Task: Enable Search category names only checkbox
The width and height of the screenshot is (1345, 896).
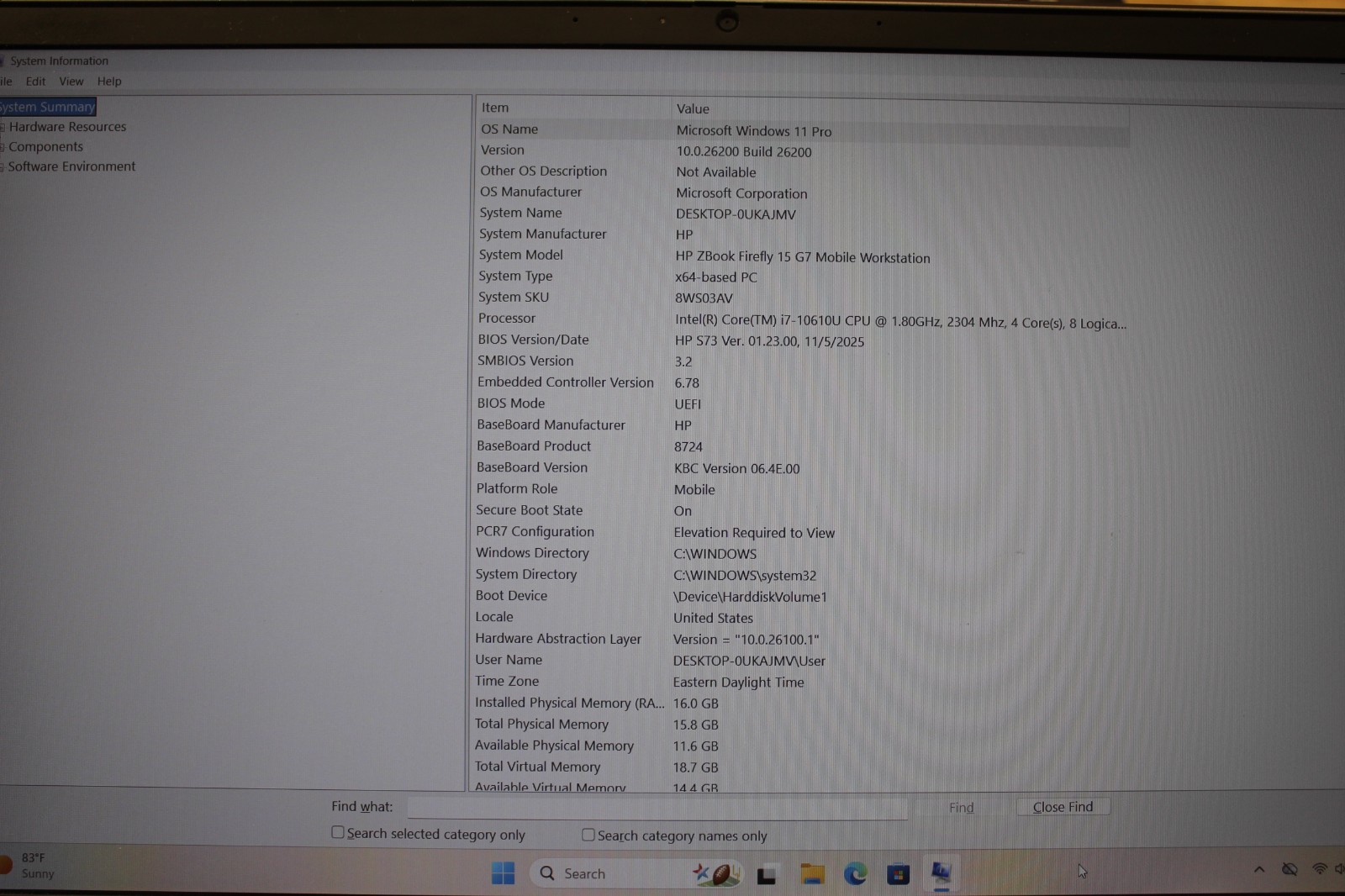Action: 588,835
